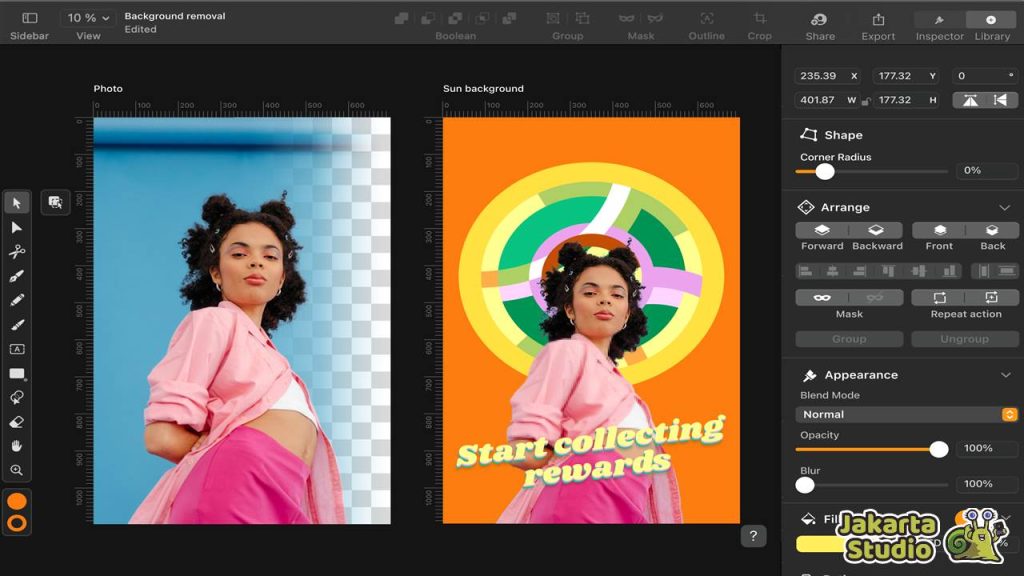Click the question mark help button near the canvas
Image resolution: width=1024 pixels, height=576 pixels.
[753, 537]
